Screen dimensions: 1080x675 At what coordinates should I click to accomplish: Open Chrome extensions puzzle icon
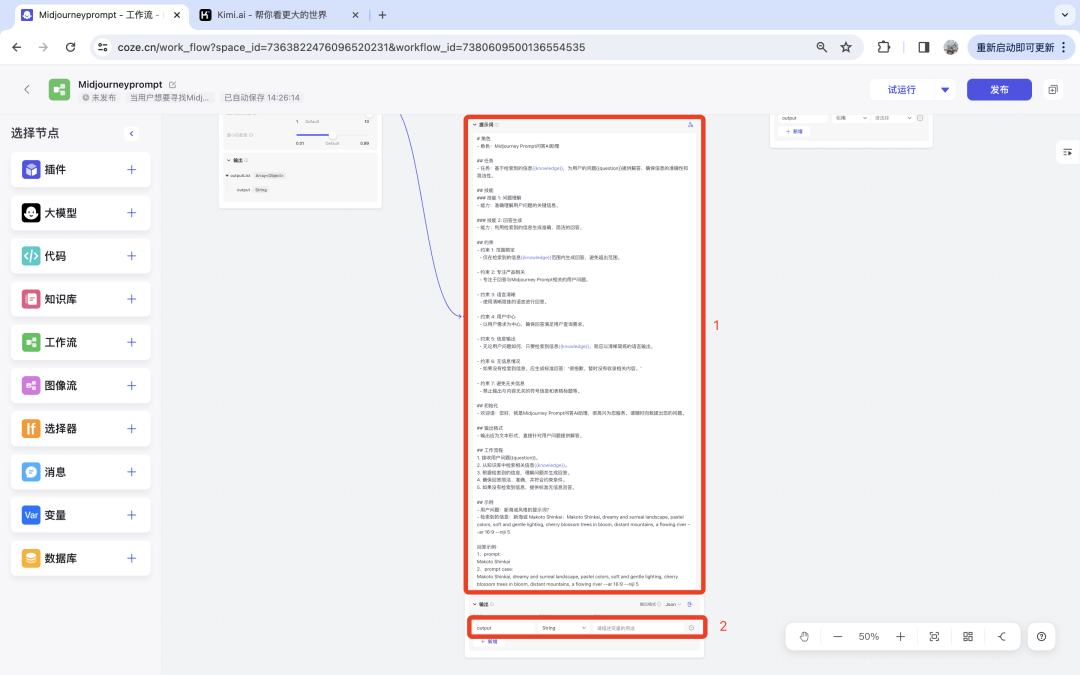pos(884,48)
